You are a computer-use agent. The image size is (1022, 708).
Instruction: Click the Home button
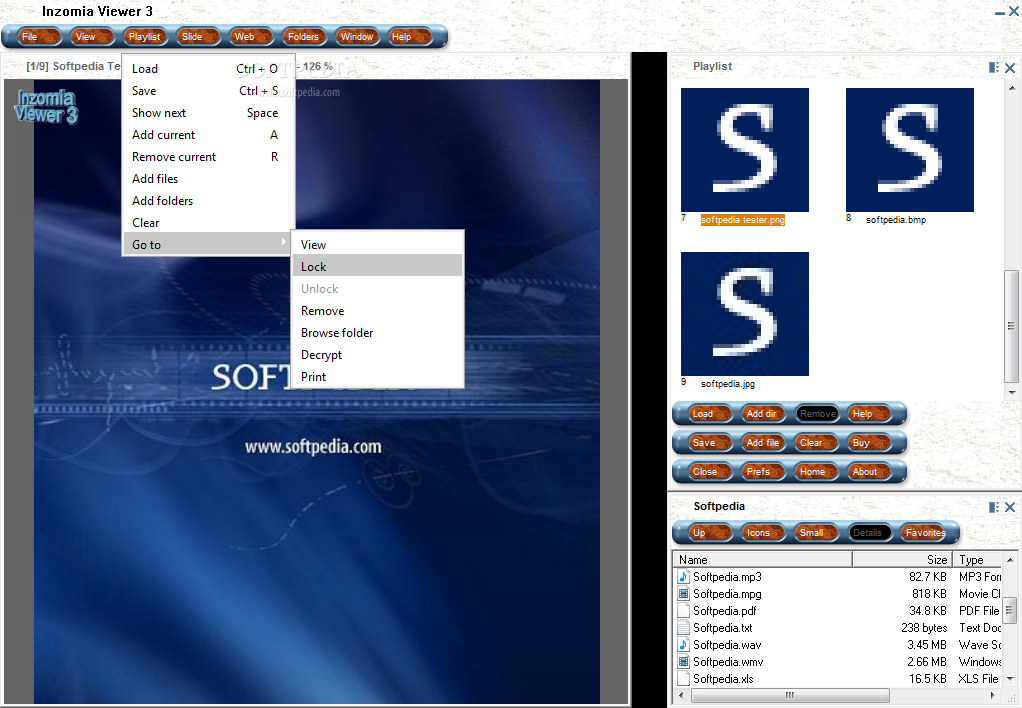click(817, 472)
